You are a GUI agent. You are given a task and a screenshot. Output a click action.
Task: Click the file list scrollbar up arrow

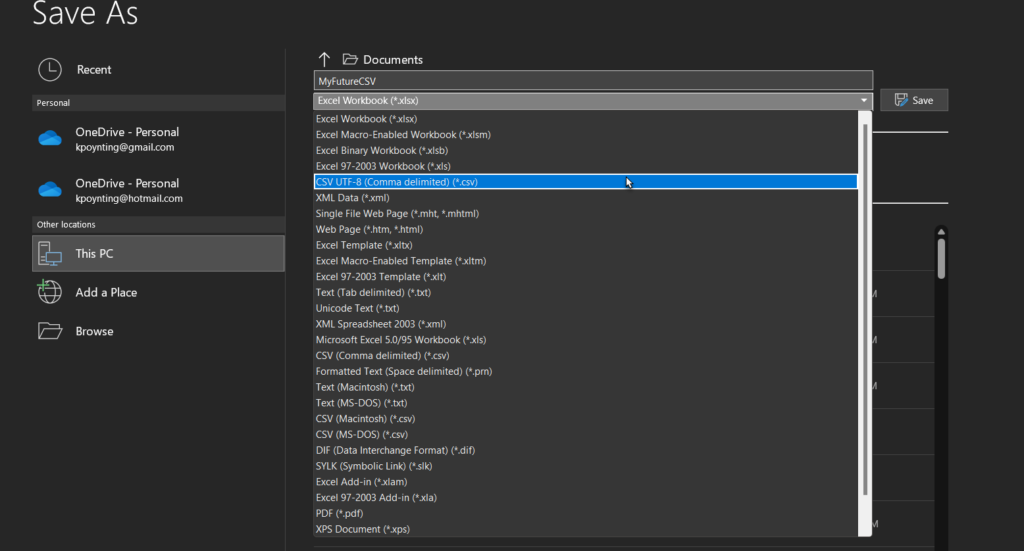[x=941, y=231]
